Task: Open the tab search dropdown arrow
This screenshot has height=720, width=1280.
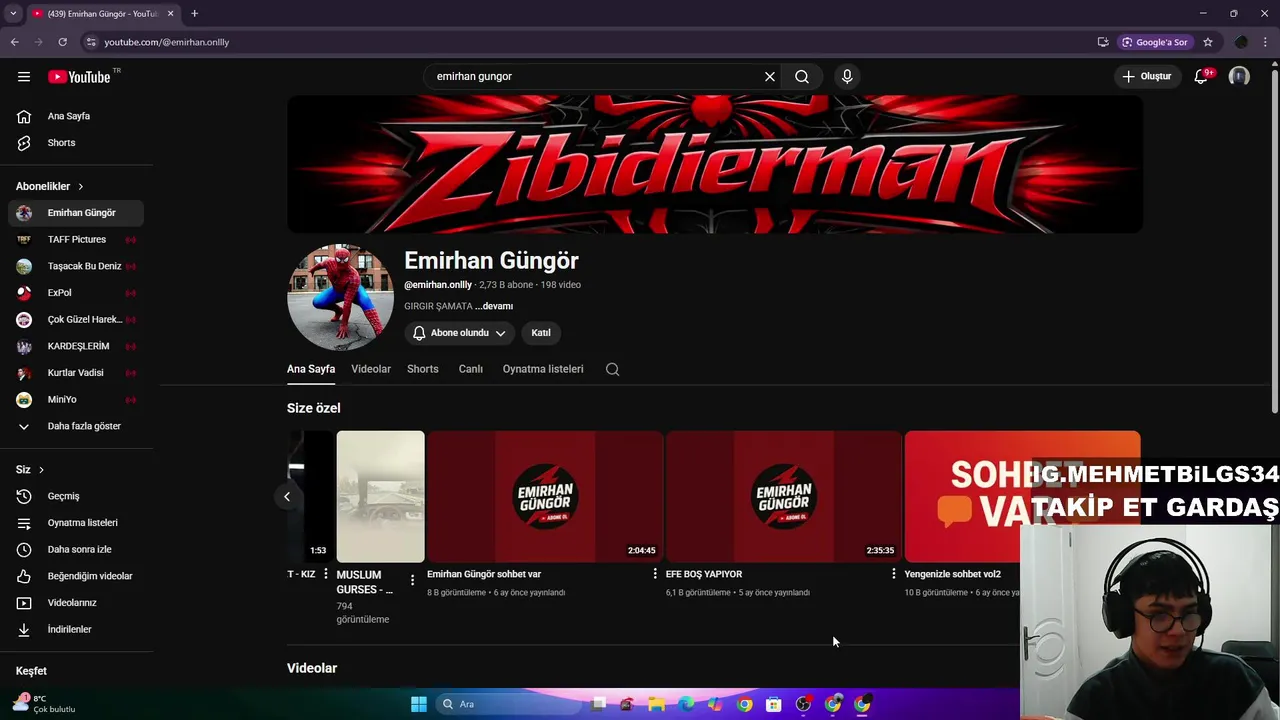Action: coord(13,14)
